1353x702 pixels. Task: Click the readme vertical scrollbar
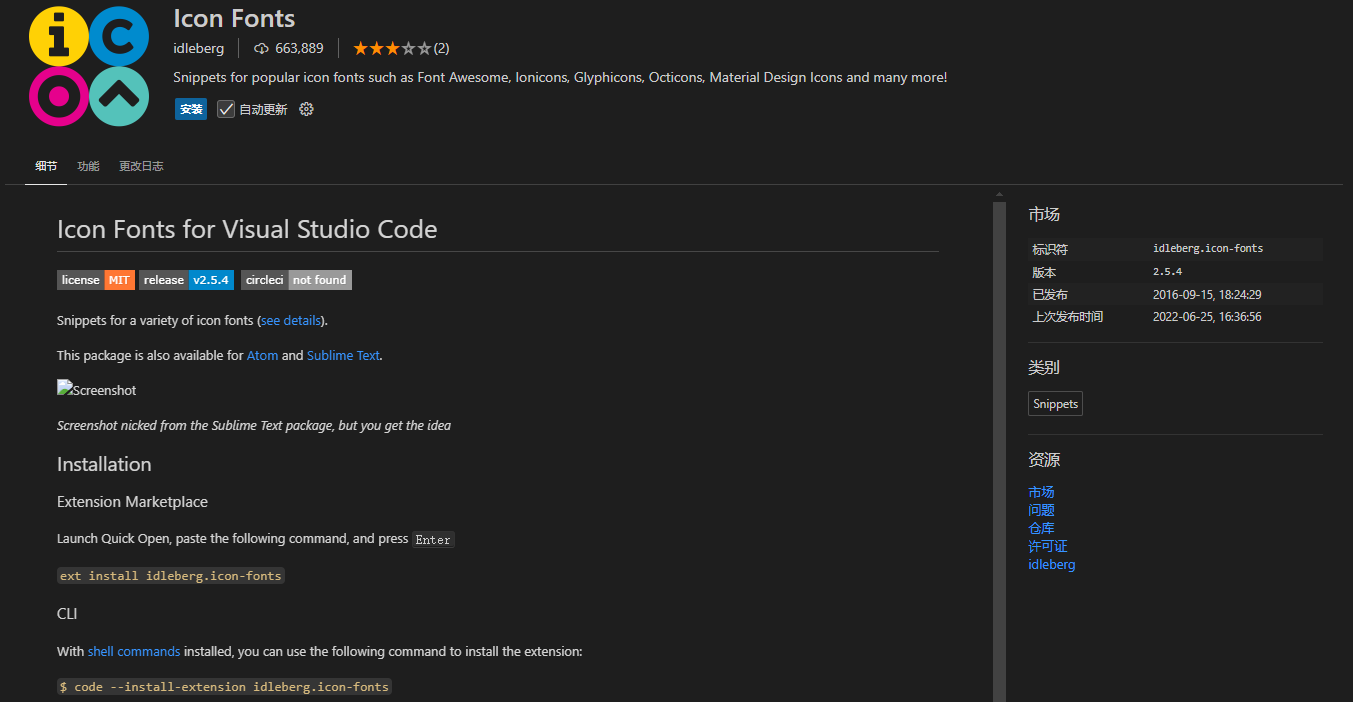coord(999,450)
